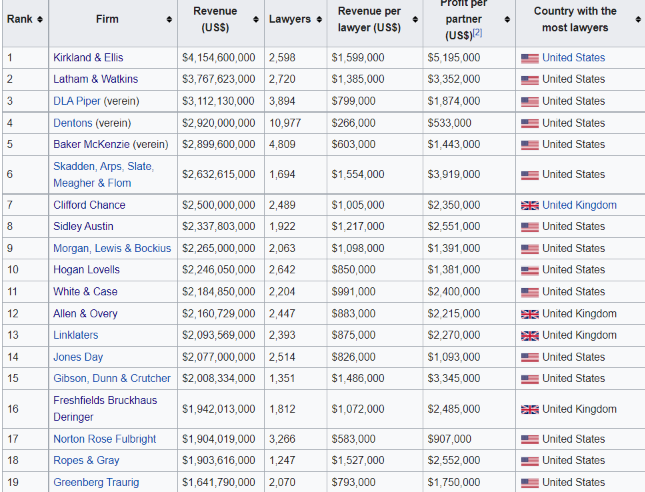Select profit per partner $907,000
The image size is (645, 492).
coord(449,439)
